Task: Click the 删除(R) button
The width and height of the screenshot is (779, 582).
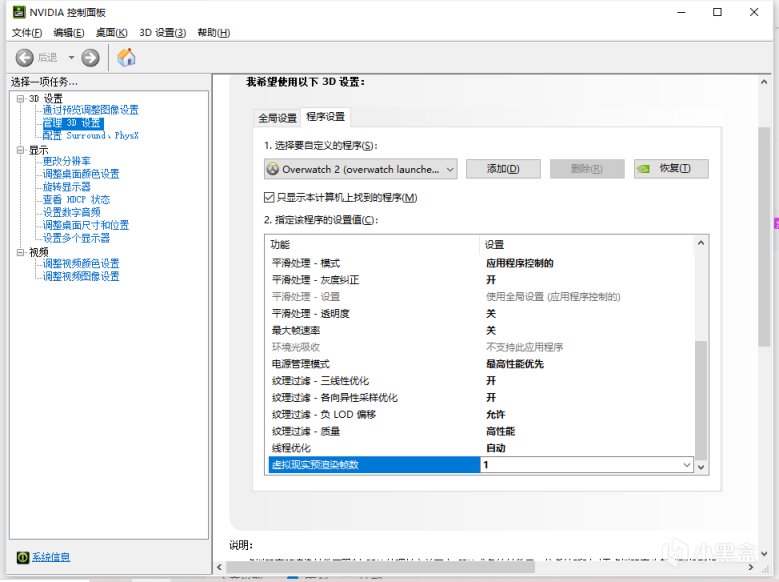Action: (587, 169)
